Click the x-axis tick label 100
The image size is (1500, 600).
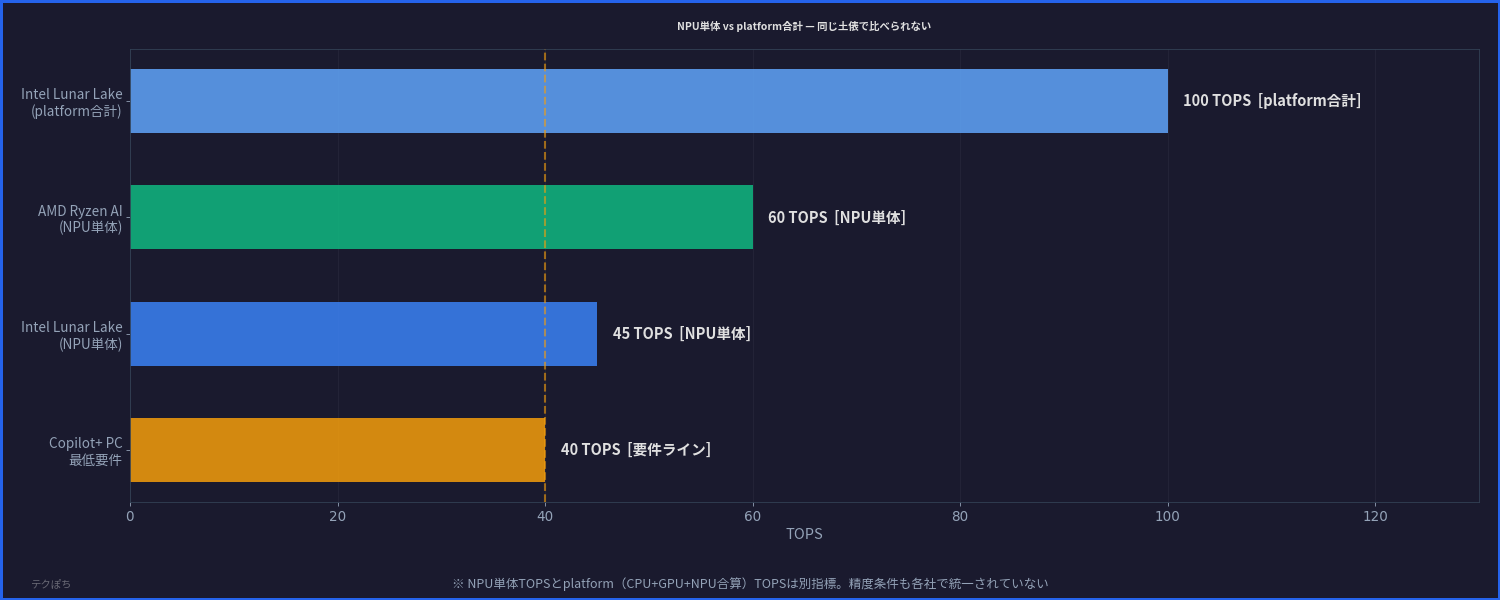pyautogui.click(x=1168, y=516)
